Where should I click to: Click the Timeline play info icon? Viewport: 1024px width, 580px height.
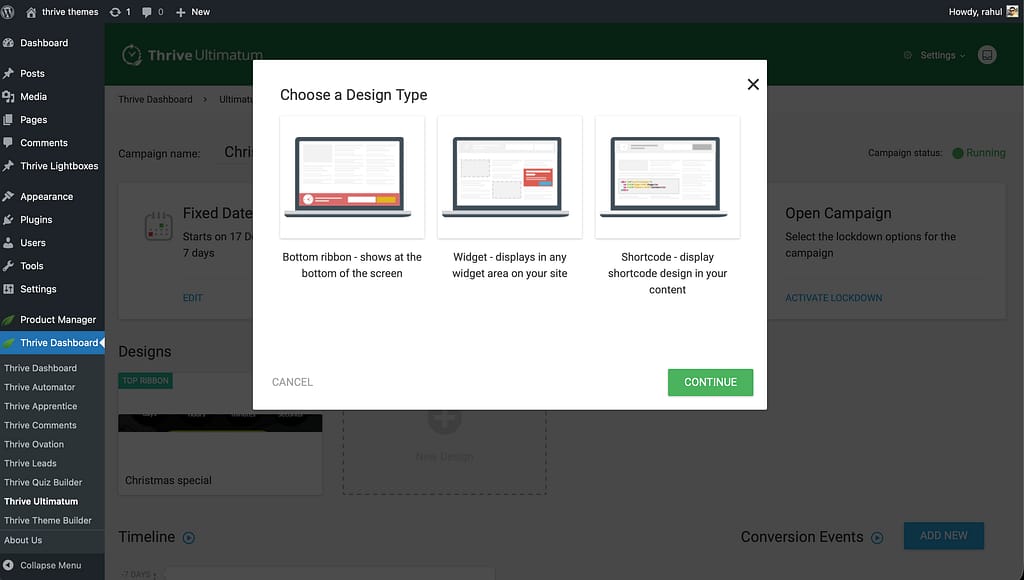click(188, 538)
